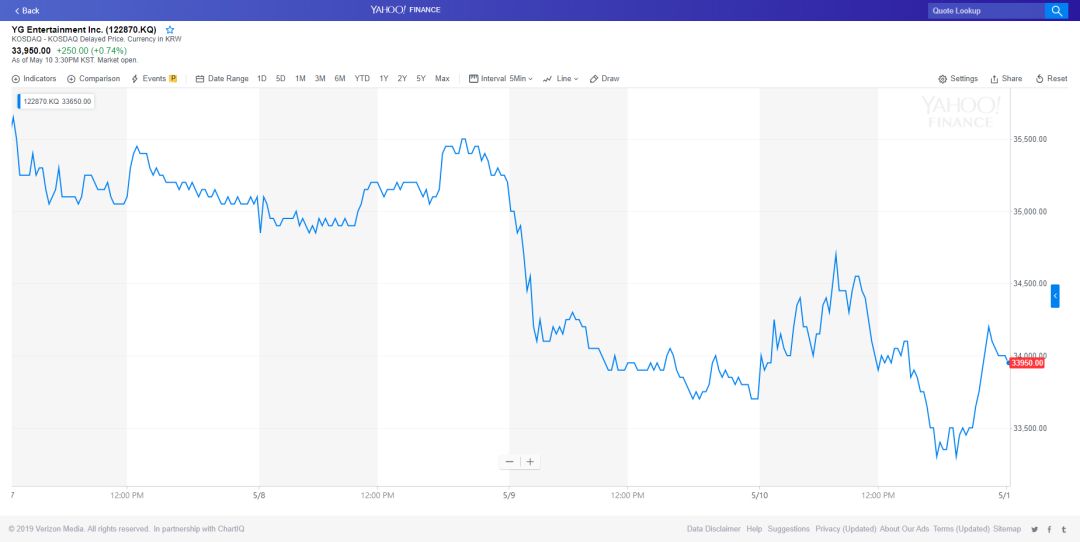The image size is (1080, 542).
Task: Reset the chart view
Action: (x=1051, y=79)
